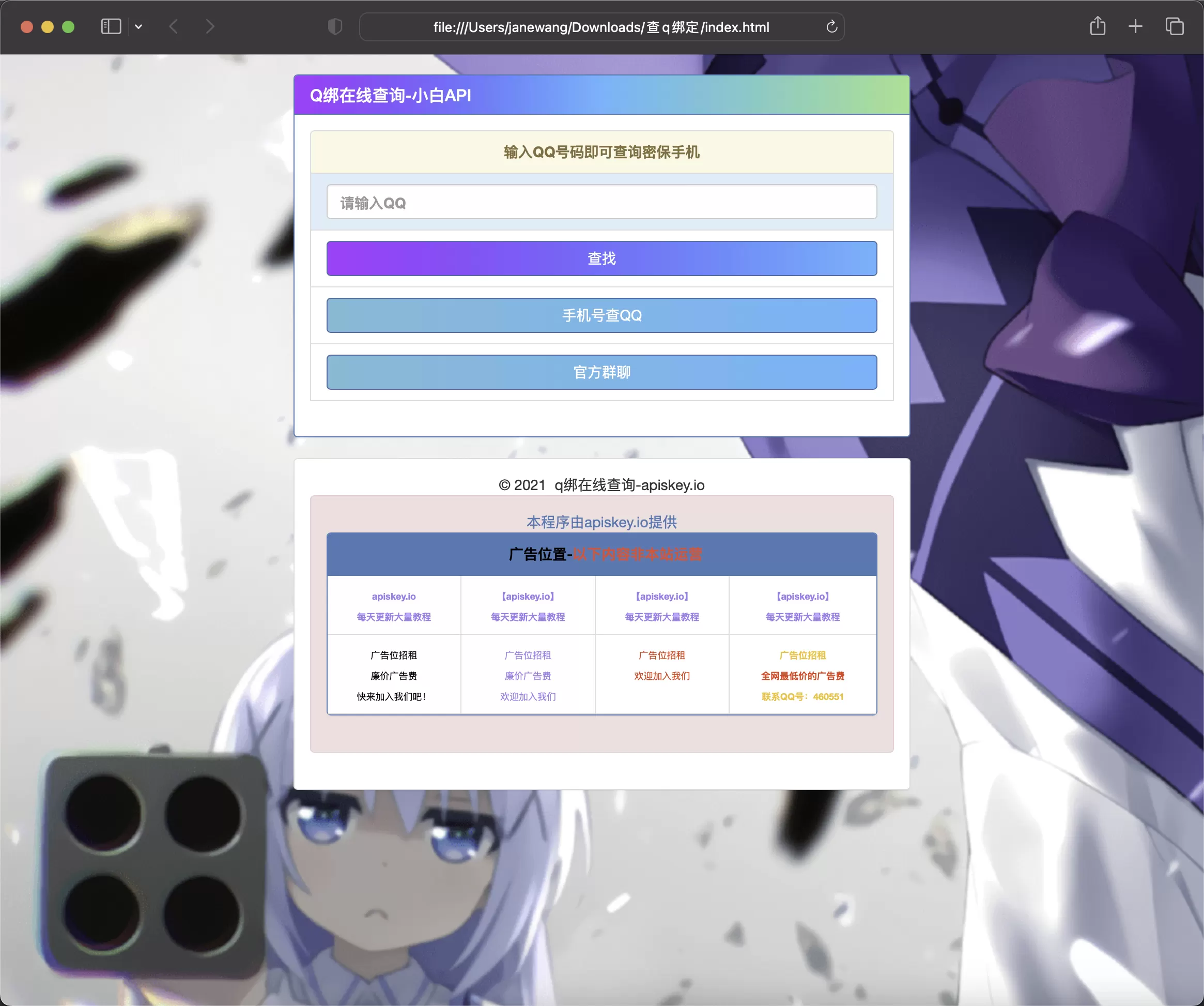Screen dimensions: 1204x1006
Task: Click the 请输入QQ input field
Action: pyautogui.click(x=601, y=202)
